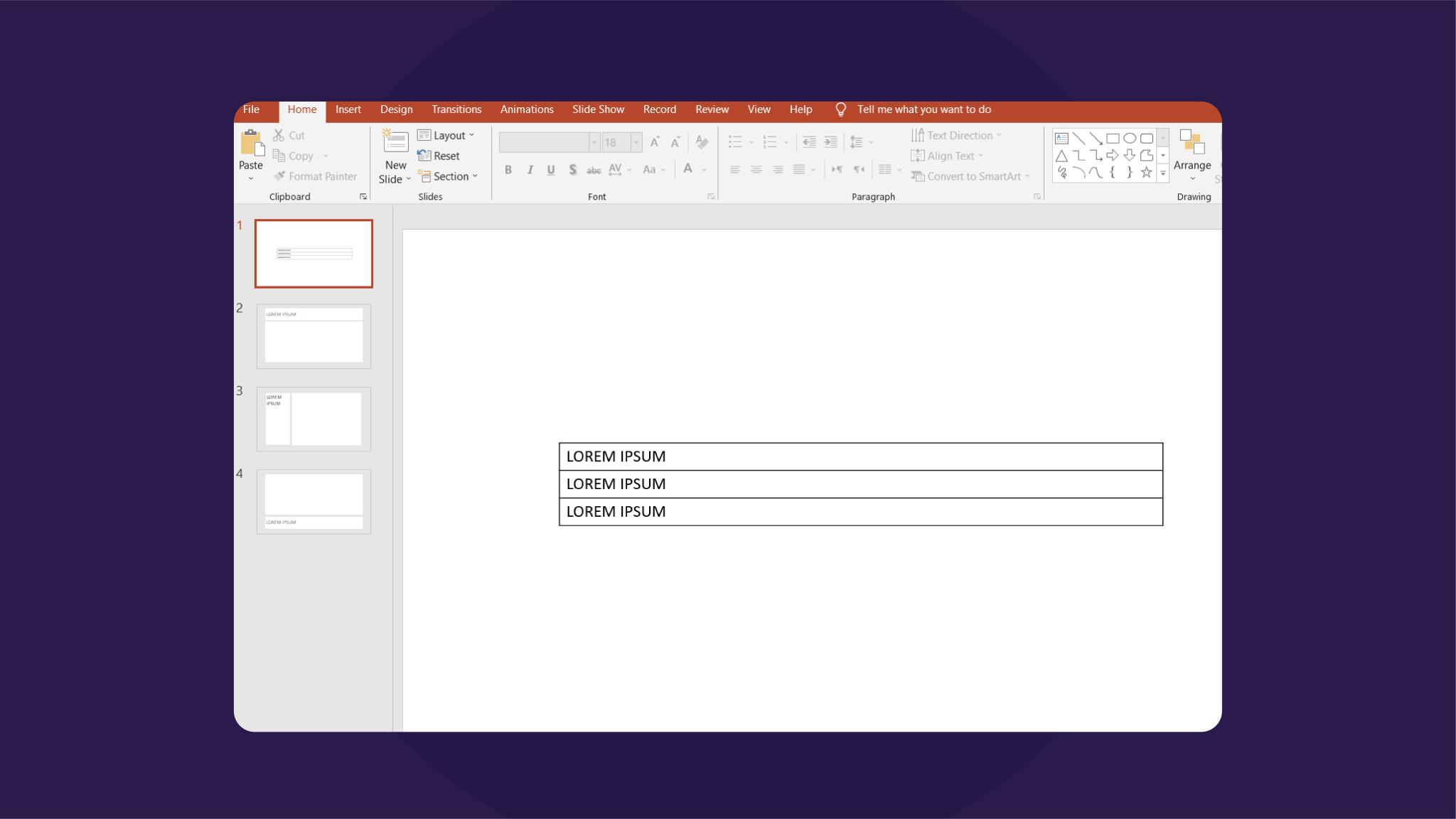Toggle underline formatting
This screenshot has width=1456, height=819.
tap(550, 169)
